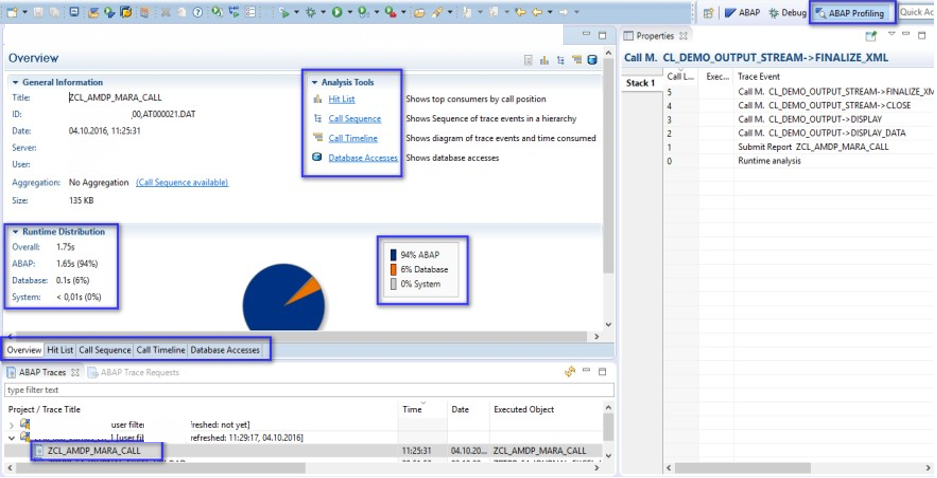Click the Properties view tab
937x478 pixels.
point(654,36)
